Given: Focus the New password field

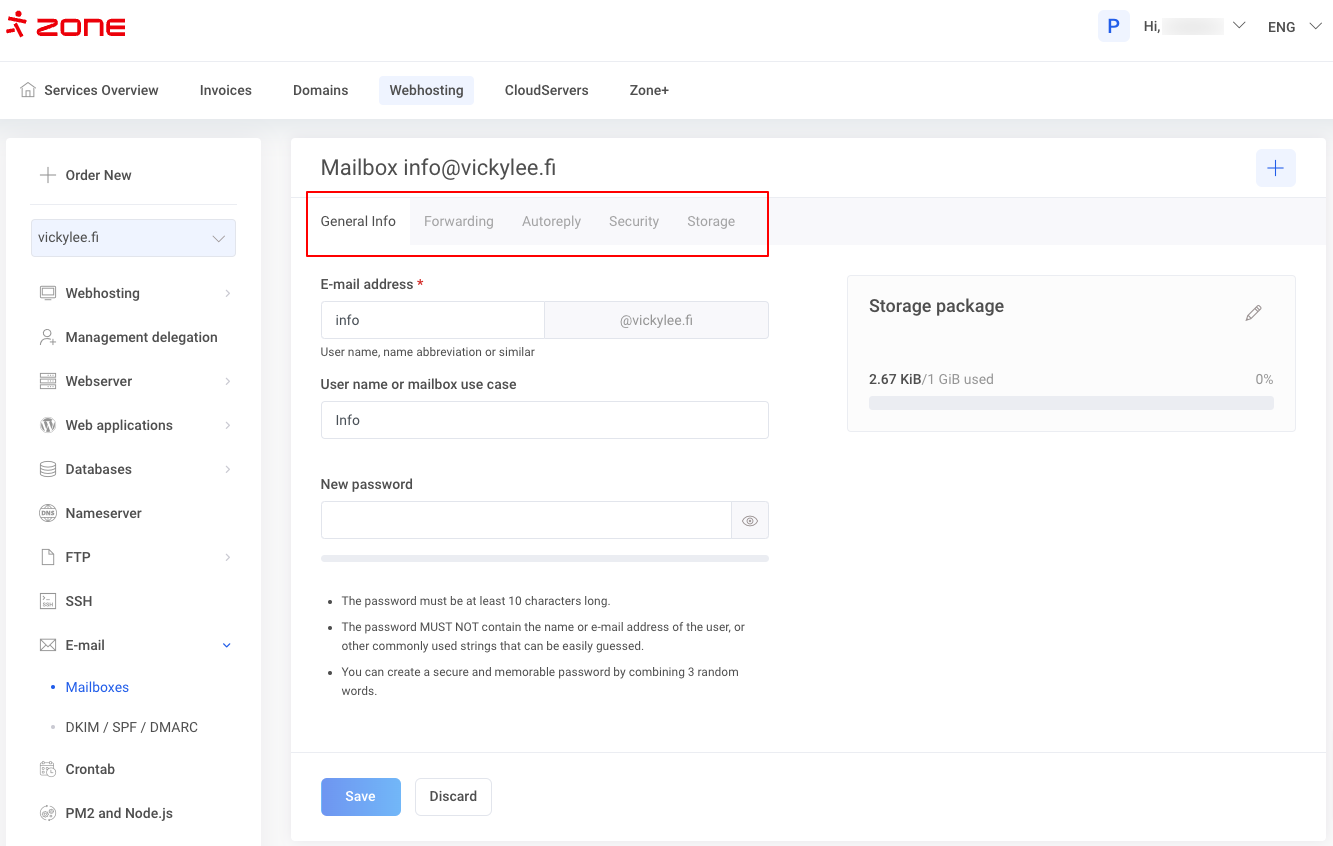Looking at the screenshot, I should click(526, 520).
